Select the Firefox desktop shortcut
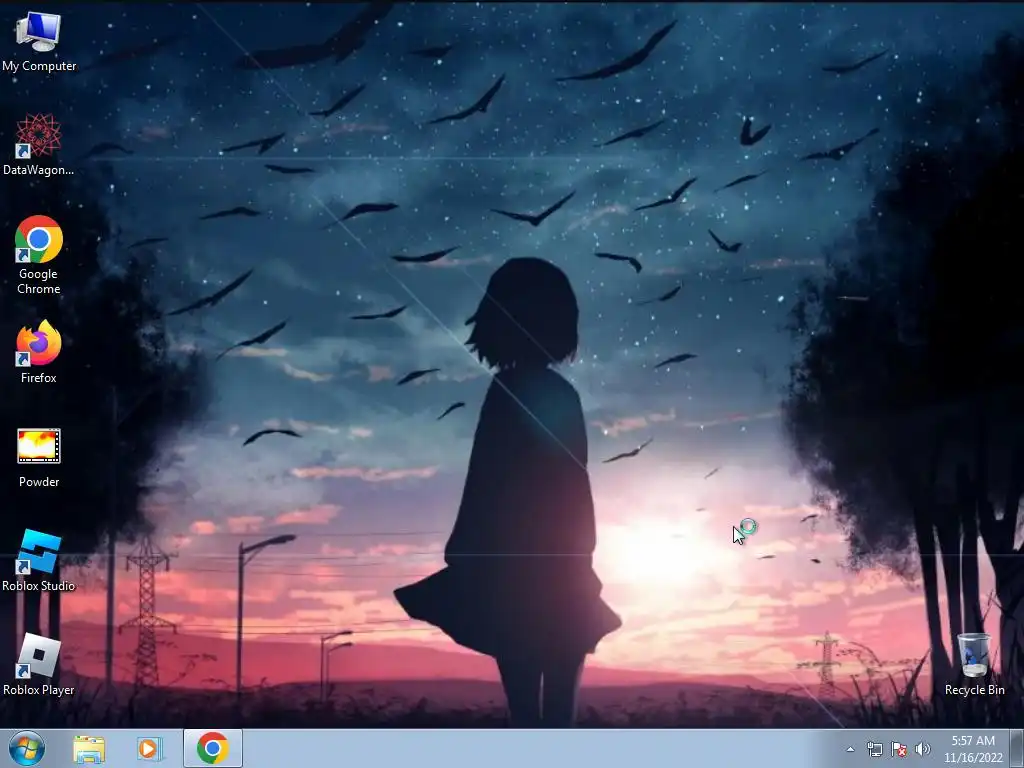The image size is (1024, 768). point(39,351)
